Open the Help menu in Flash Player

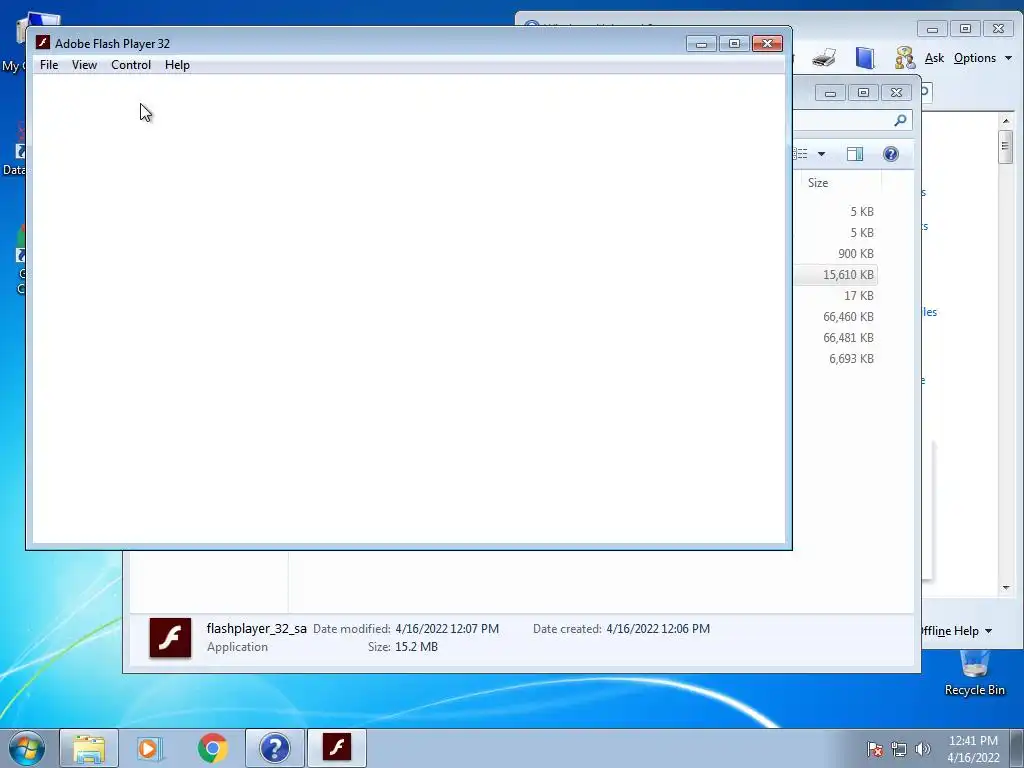coord(177,65)
